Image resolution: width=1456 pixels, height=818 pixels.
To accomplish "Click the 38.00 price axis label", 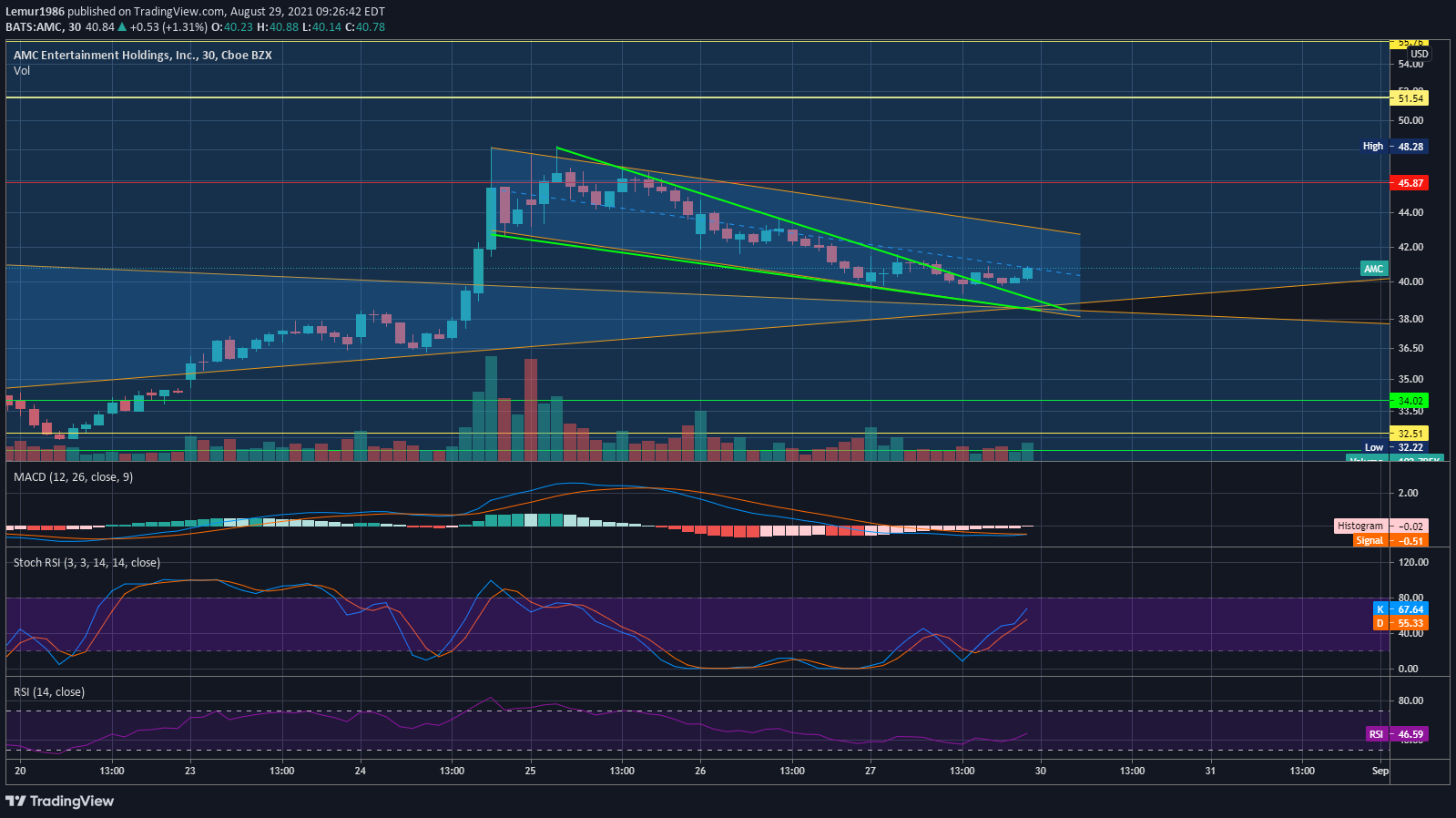I will [1410, 319].
